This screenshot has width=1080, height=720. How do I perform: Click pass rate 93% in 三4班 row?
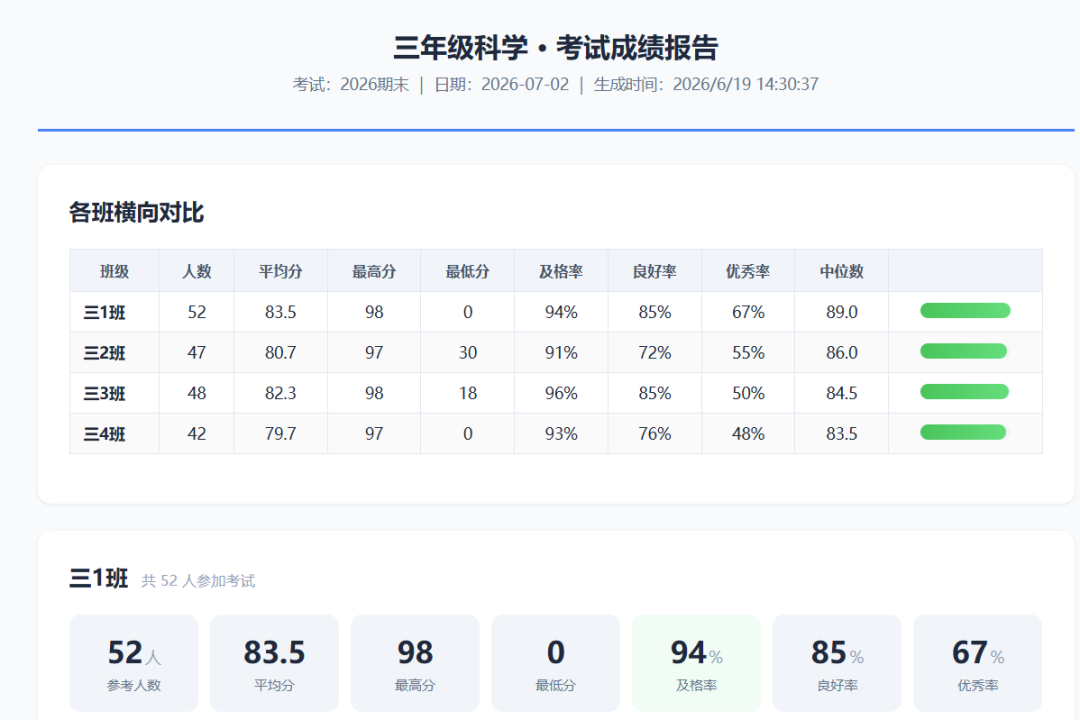coord(561,434)
